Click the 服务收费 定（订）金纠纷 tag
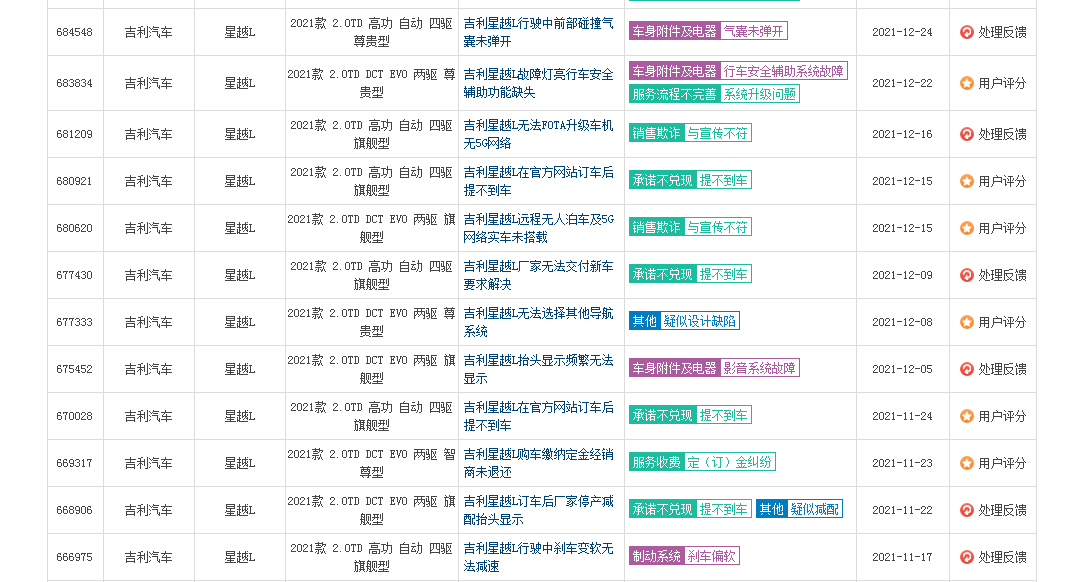Image resolution: width=1076 pixels, height=582 pixels. coord(703,462)
